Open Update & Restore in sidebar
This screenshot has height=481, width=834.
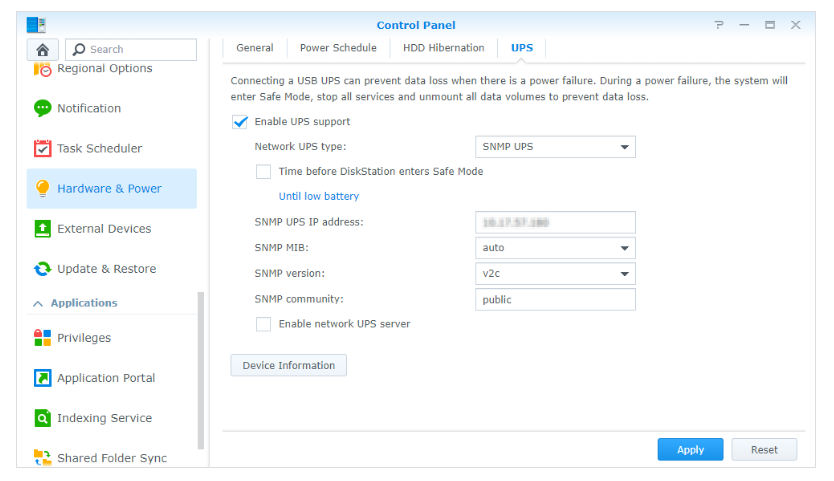(x=112, y=269)
